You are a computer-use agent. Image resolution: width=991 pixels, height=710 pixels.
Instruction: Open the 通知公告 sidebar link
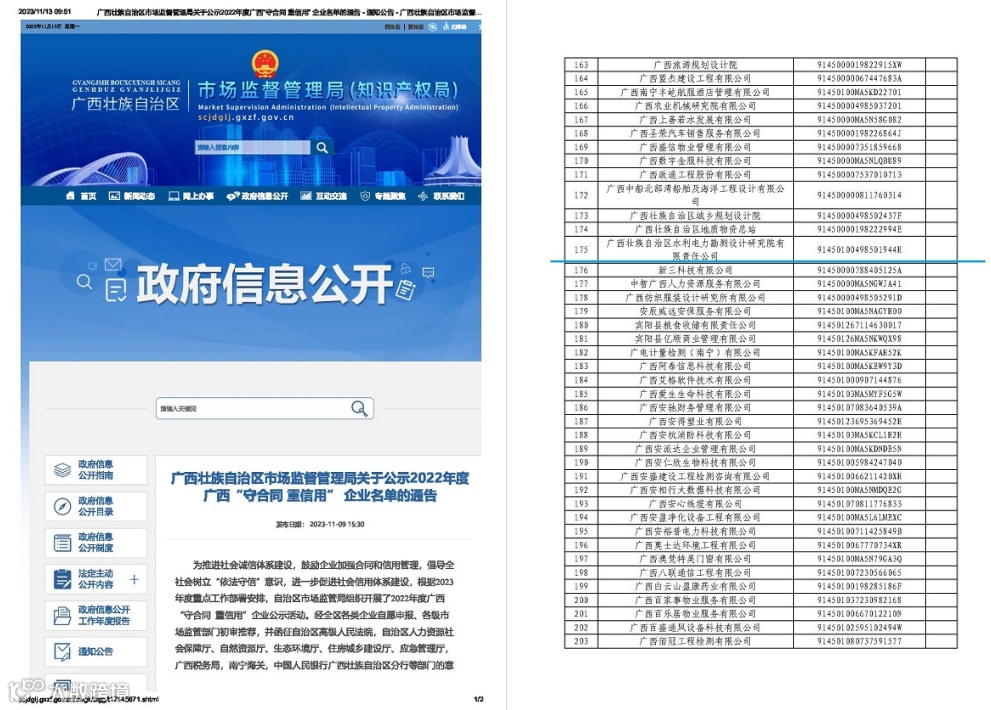[x=95, y=652]
